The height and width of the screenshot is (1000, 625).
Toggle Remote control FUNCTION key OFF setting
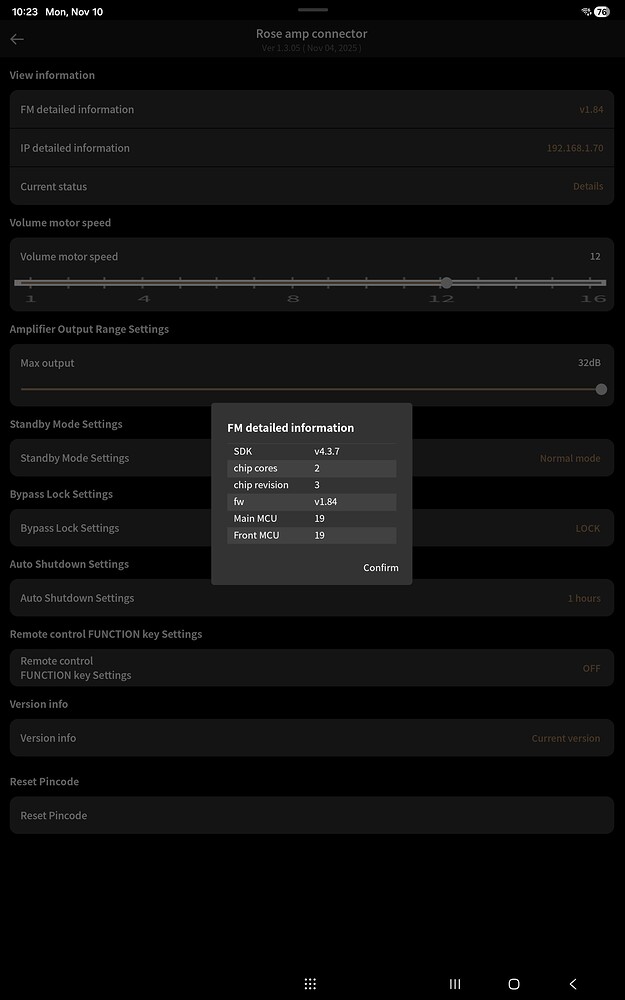(591, 668)
